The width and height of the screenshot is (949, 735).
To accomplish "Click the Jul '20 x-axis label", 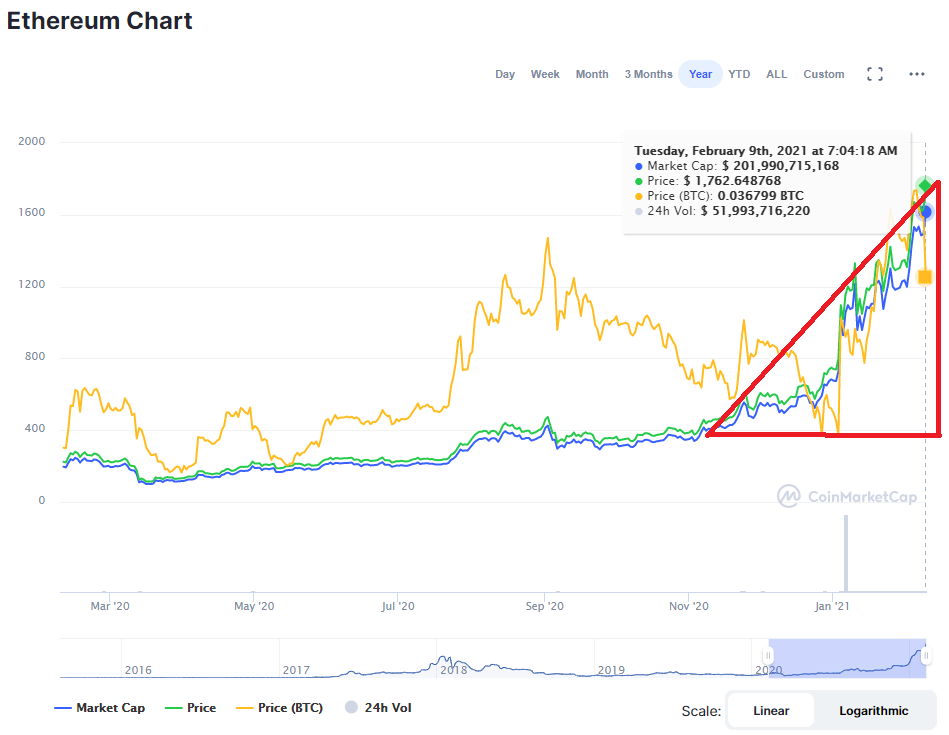I will pos(398,606).
